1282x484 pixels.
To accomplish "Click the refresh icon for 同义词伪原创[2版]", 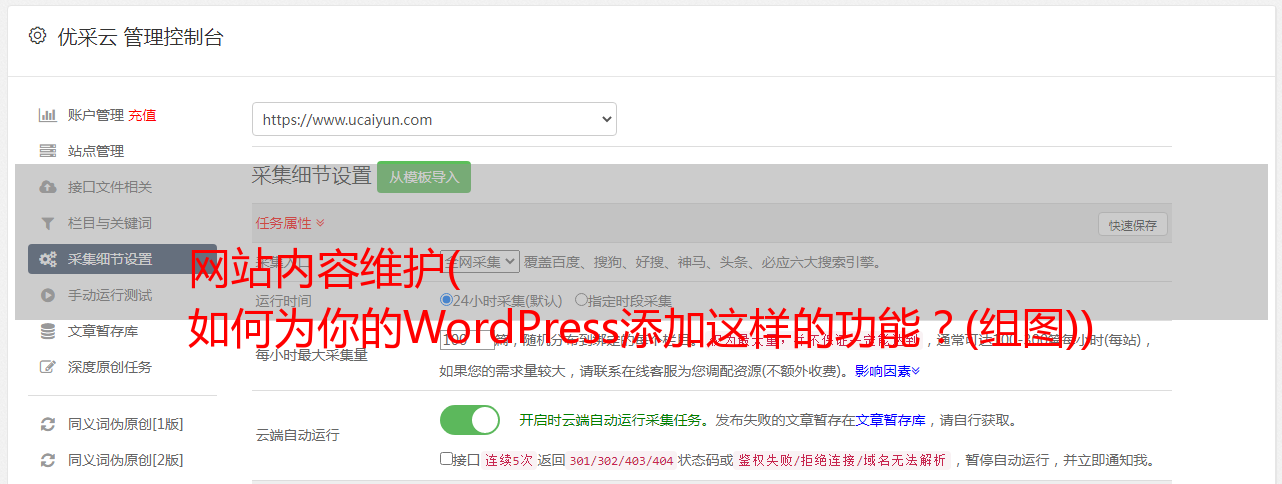I will tap(47, 460).
